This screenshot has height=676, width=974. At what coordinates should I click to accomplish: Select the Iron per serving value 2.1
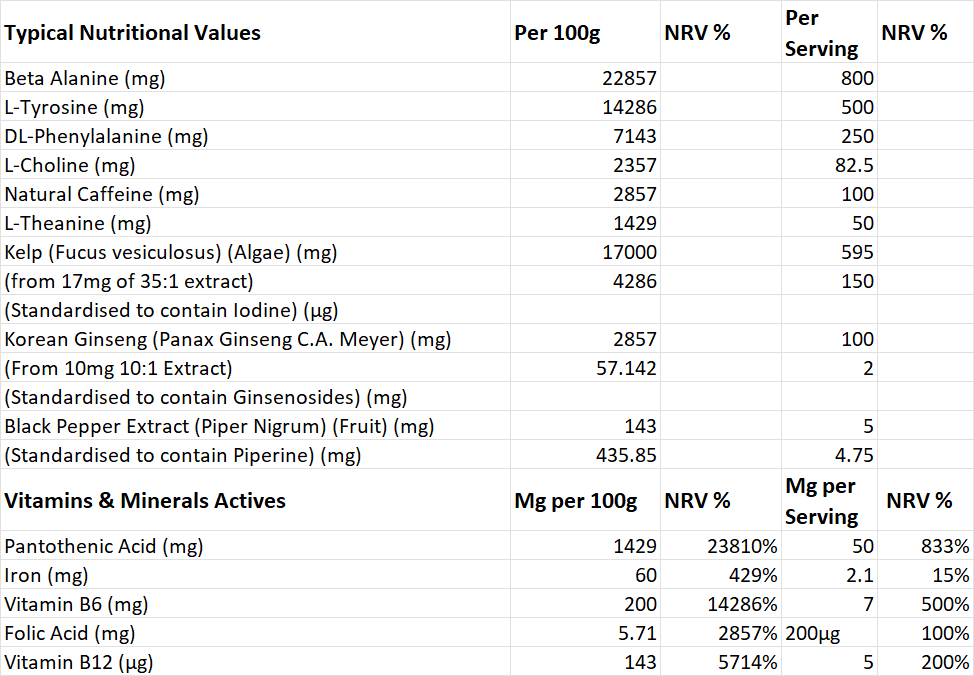click(x=829, y=575)
